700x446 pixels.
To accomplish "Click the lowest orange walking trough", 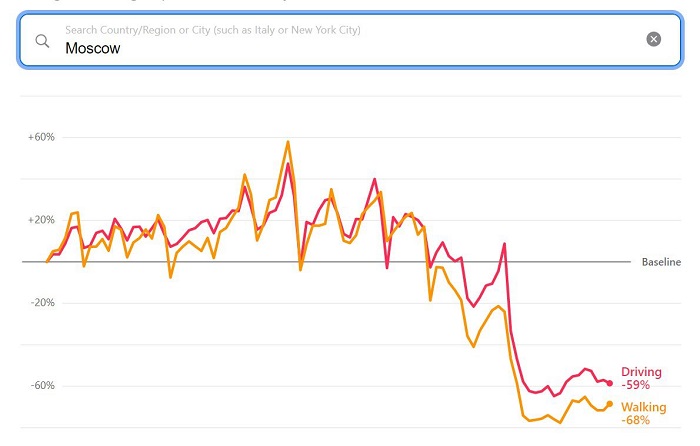I will click(x=560, y=422).
